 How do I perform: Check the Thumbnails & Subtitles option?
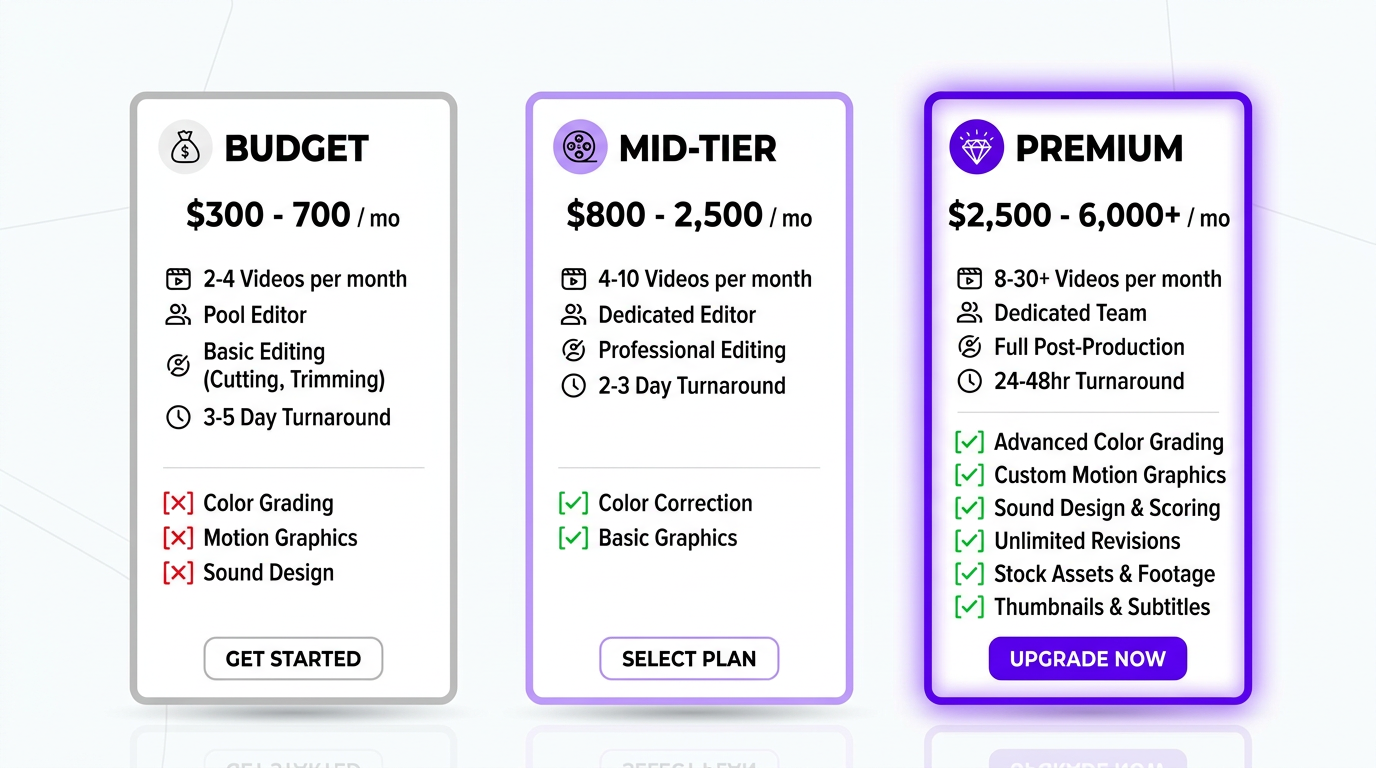(x=968, y=607)
